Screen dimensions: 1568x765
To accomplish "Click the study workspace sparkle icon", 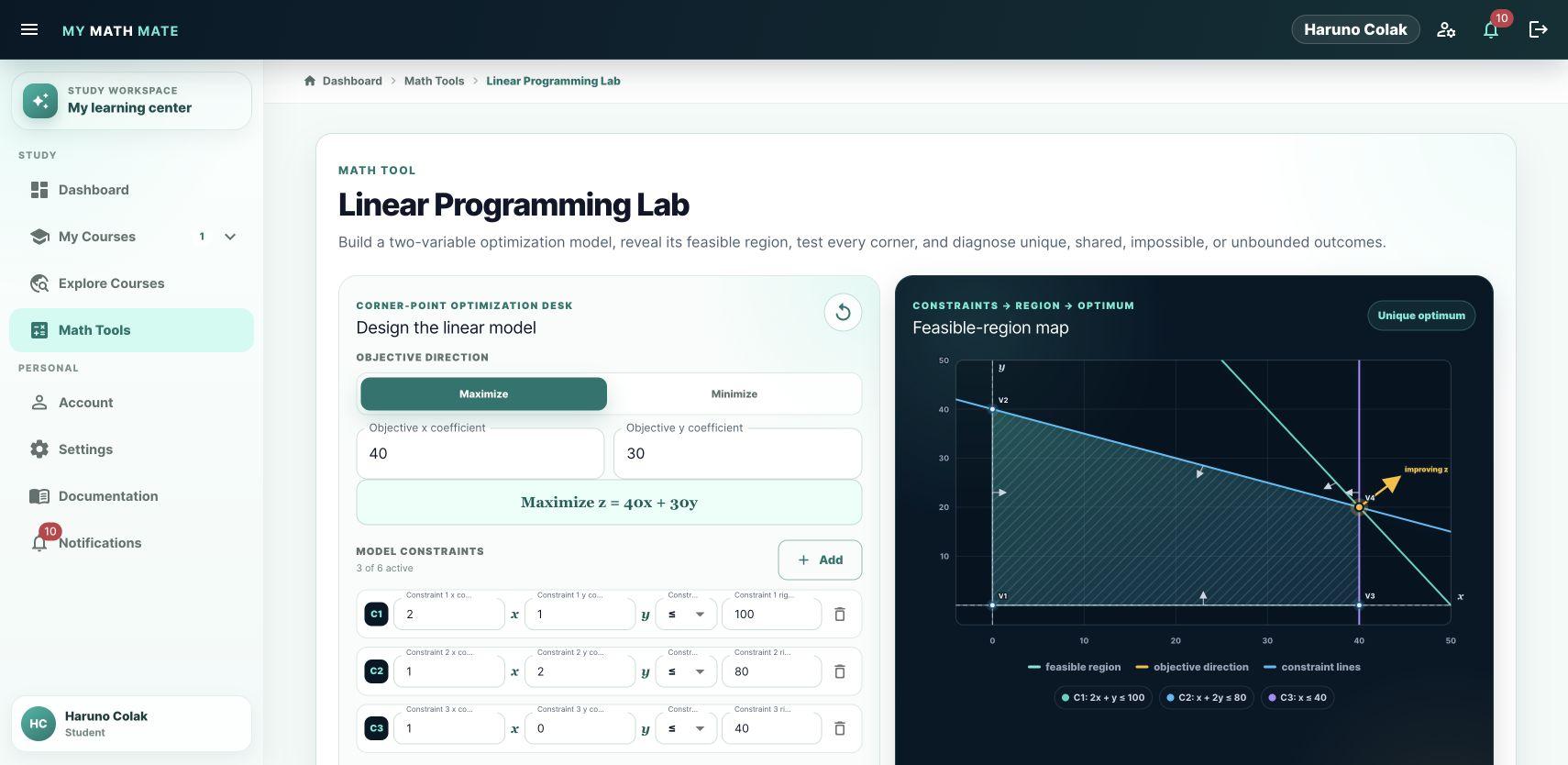I will coord(40,101).
